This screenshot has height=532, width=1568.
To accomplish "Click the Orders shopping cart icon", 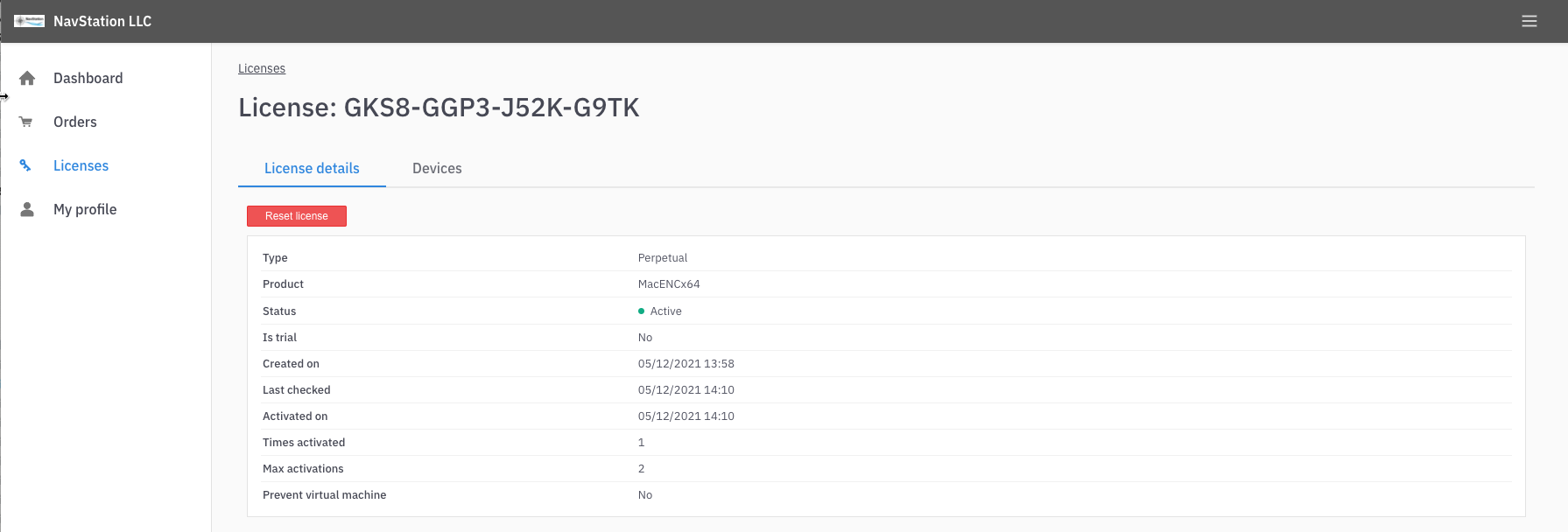I will 26,122.
